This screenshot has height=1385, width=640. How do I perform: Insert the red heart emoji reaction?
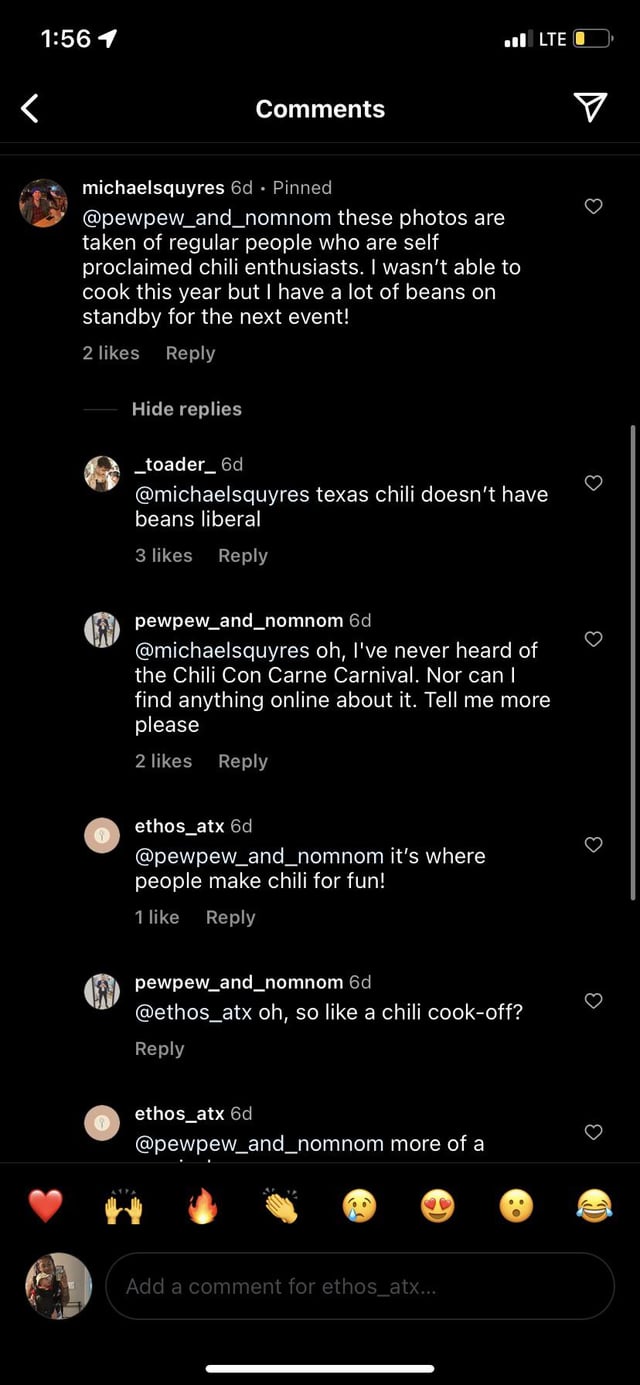(x=46, y=1206)
